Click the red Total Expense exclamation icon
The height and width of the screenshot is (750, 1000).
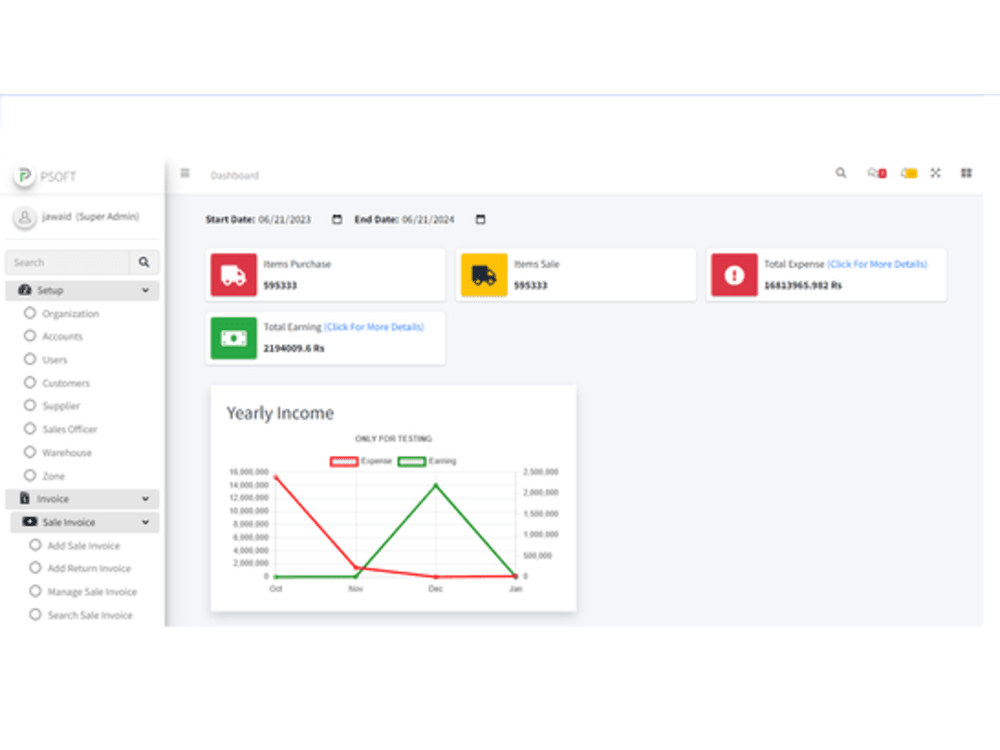[x=734, y=275]
